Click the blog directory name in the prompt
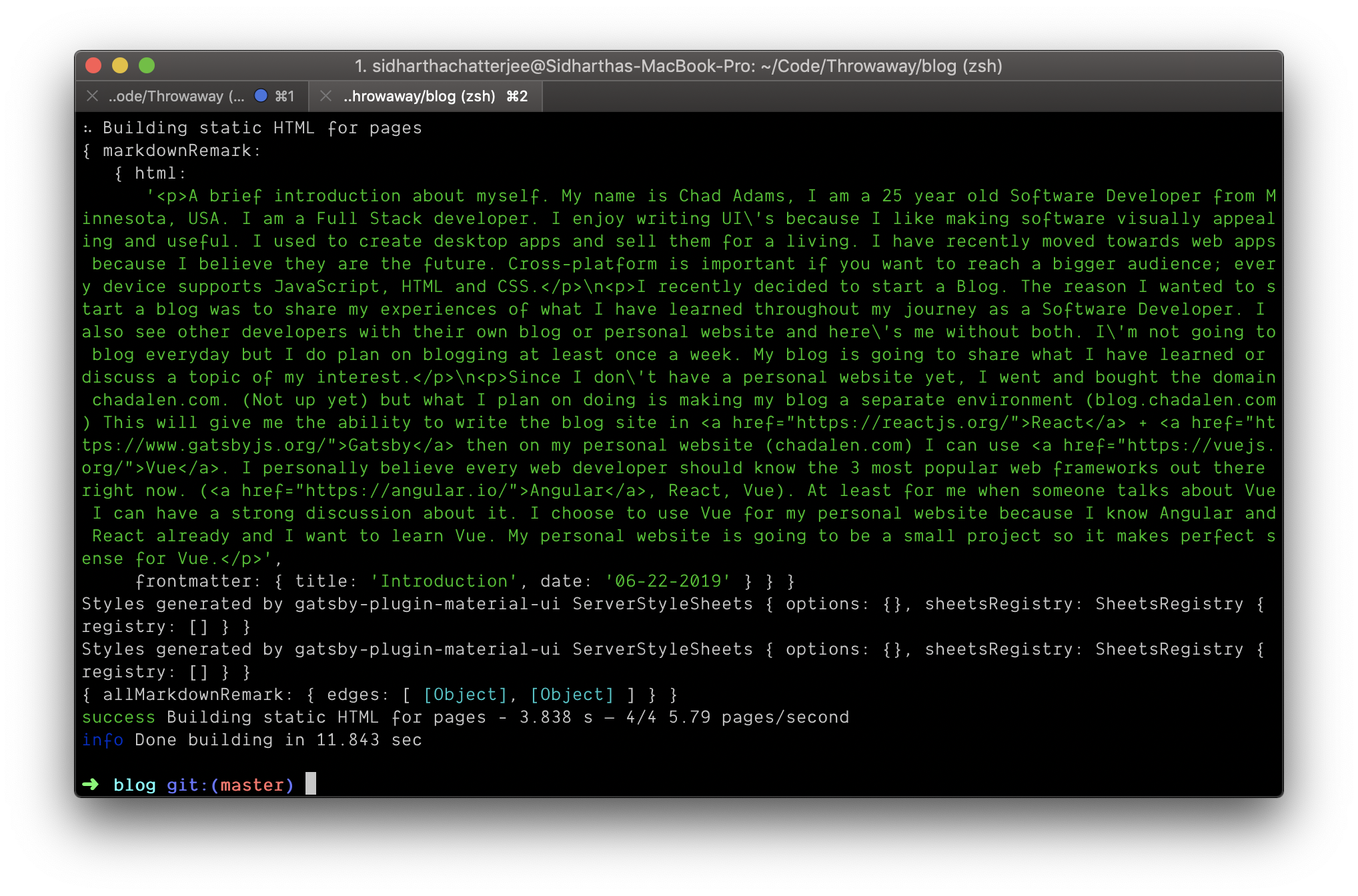 134,785
